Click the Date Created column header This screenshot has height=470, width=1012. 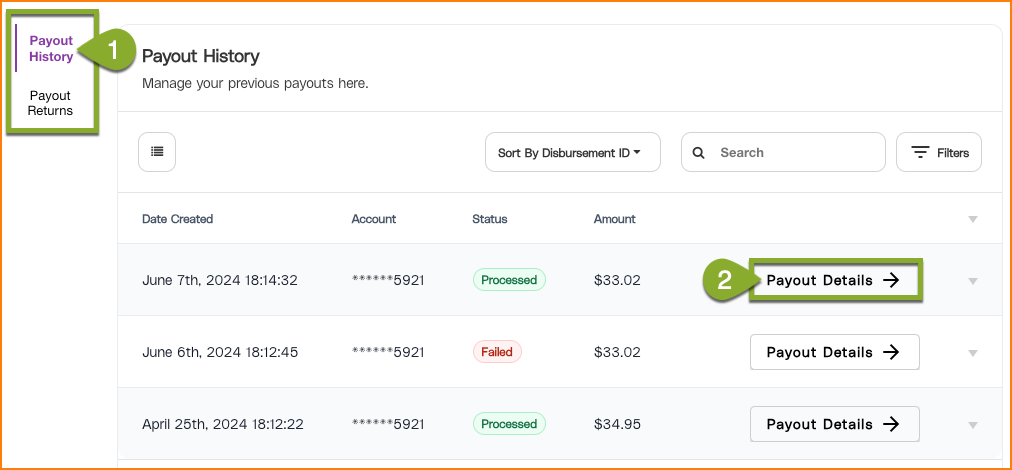[177, 219]
